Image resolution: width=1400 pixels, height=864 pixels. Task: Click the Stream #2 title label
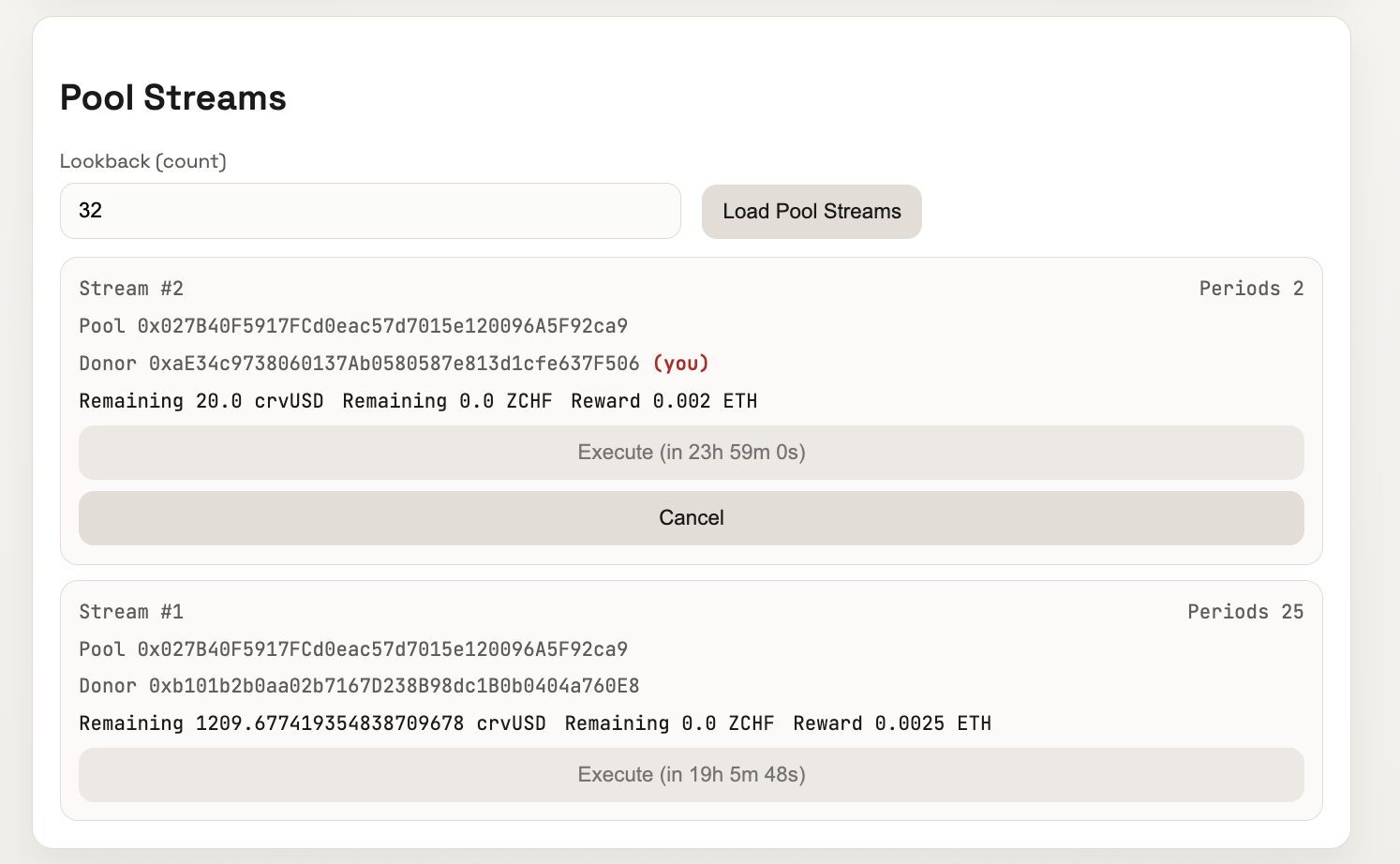click(x=131, y=289)
